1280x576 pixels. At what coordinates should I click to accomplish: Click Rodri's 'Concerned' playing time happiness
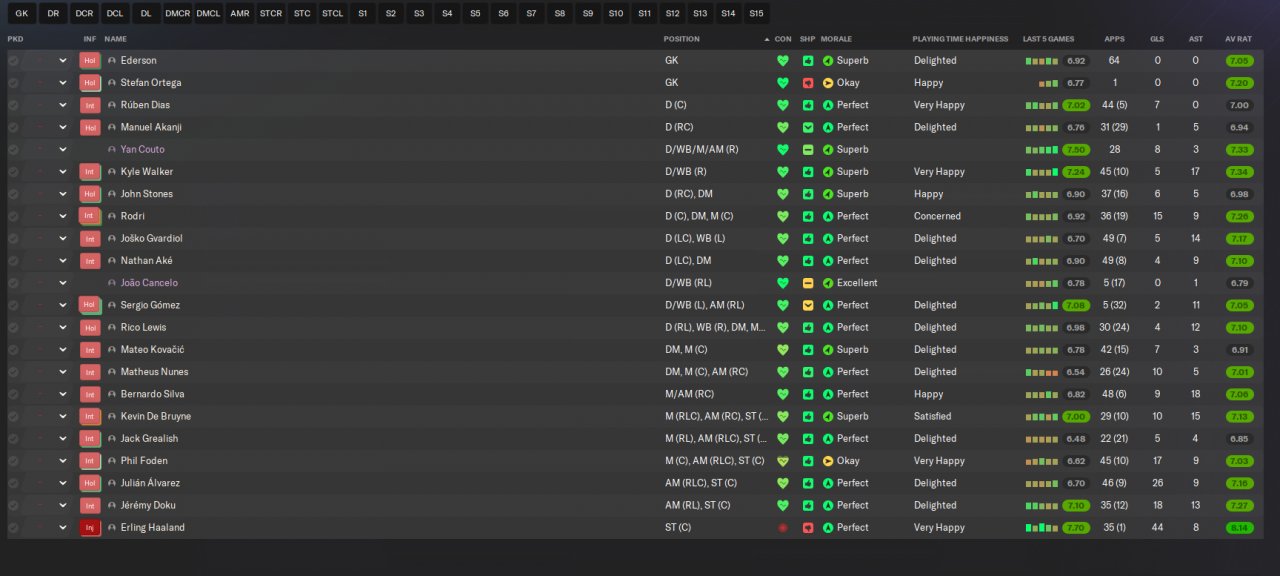click(937, 216)
